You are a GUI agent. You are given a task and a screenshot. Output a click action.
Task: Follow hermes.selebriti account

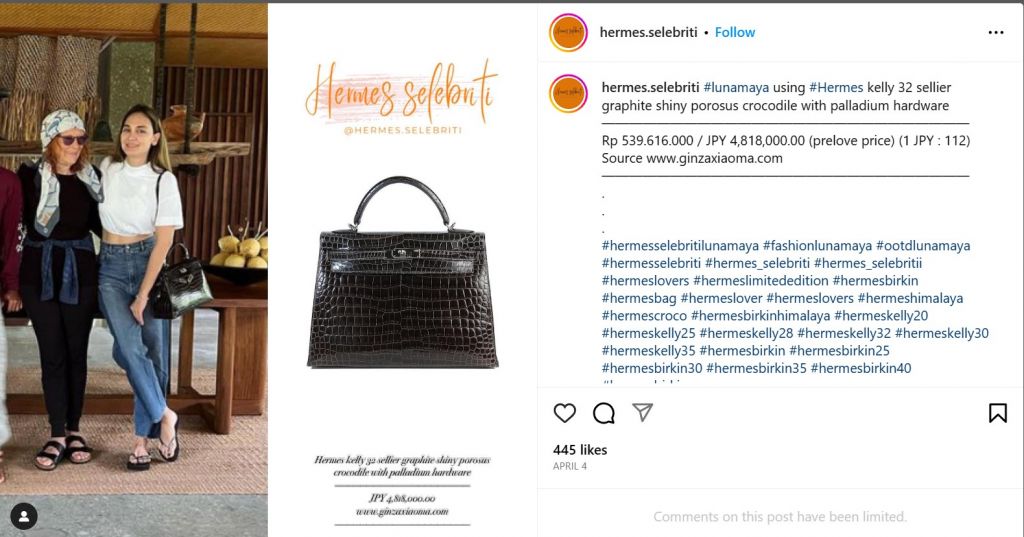point(735,32)
